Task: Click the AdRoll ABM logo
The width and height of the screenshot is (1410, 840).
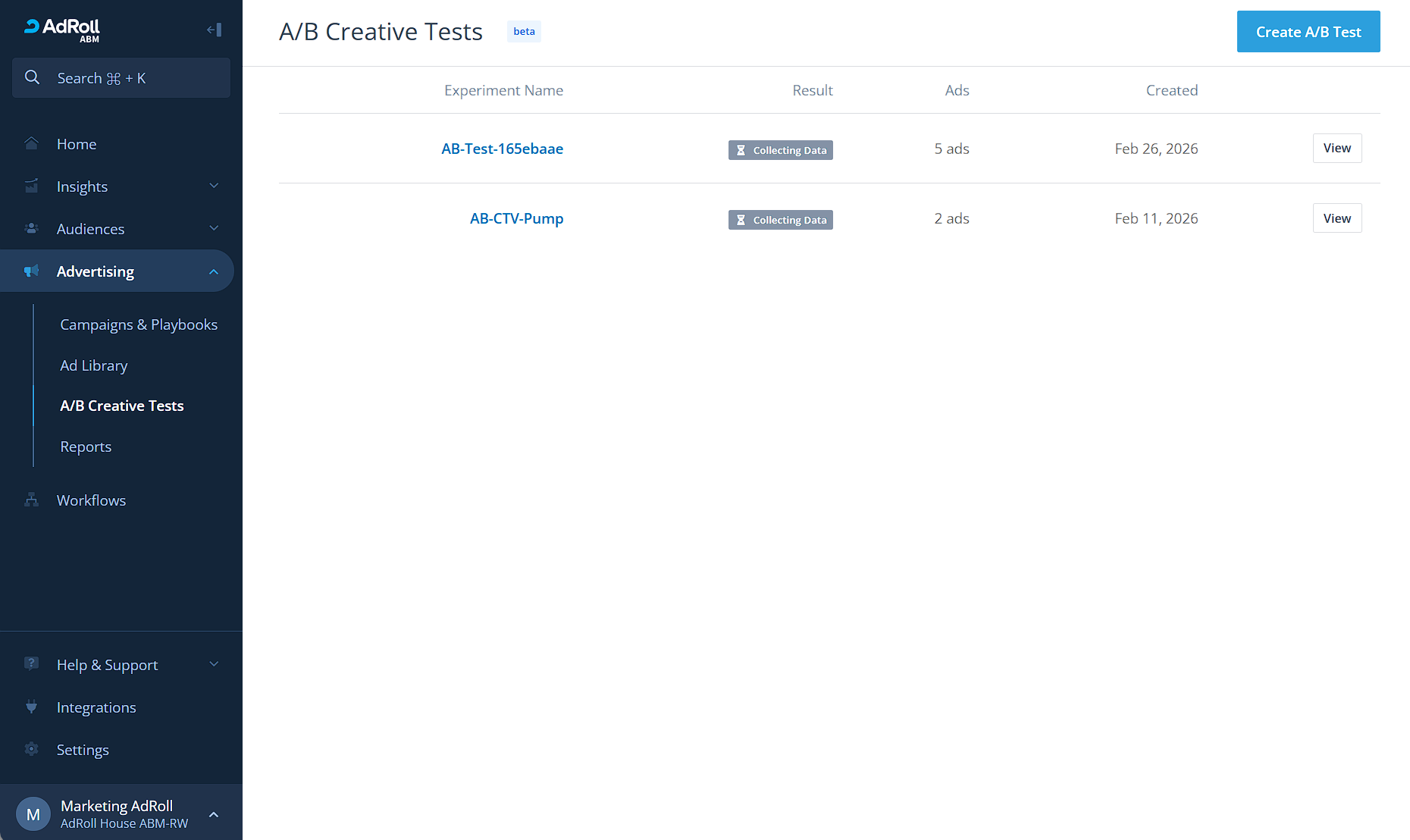Action: pyautogui.click(x=62, y=29)
